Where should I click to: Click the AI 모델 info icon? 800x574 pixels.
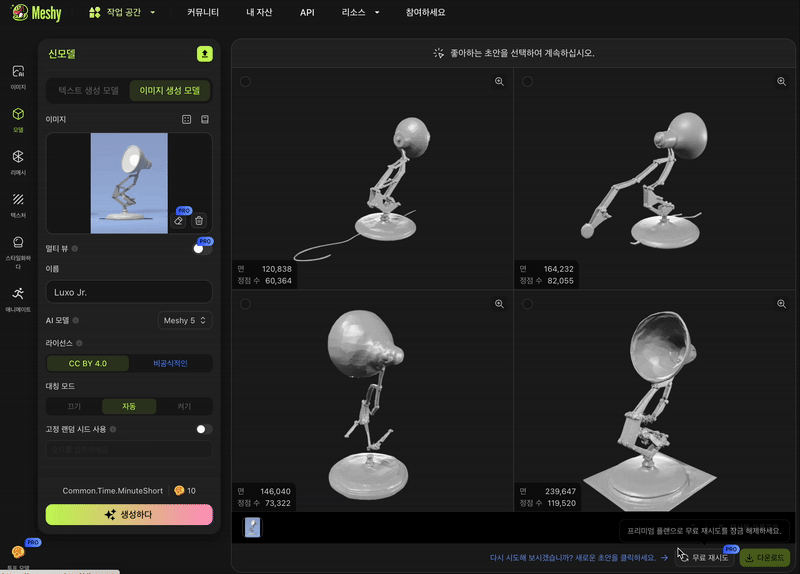[76, 320]
